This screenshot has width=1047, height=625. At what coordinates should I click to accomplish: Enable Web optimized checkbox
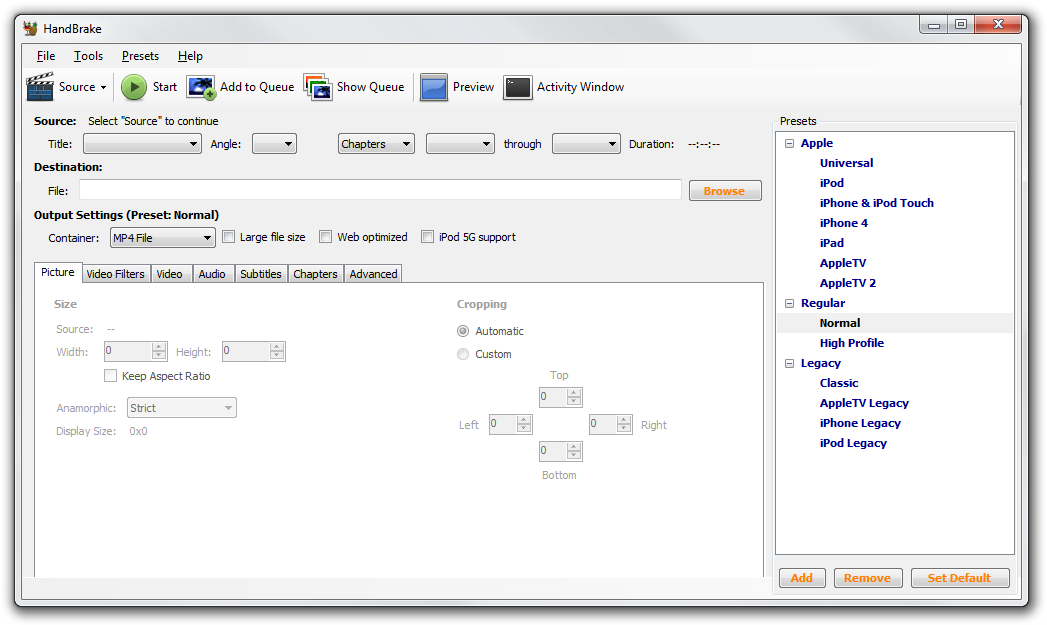325,236
